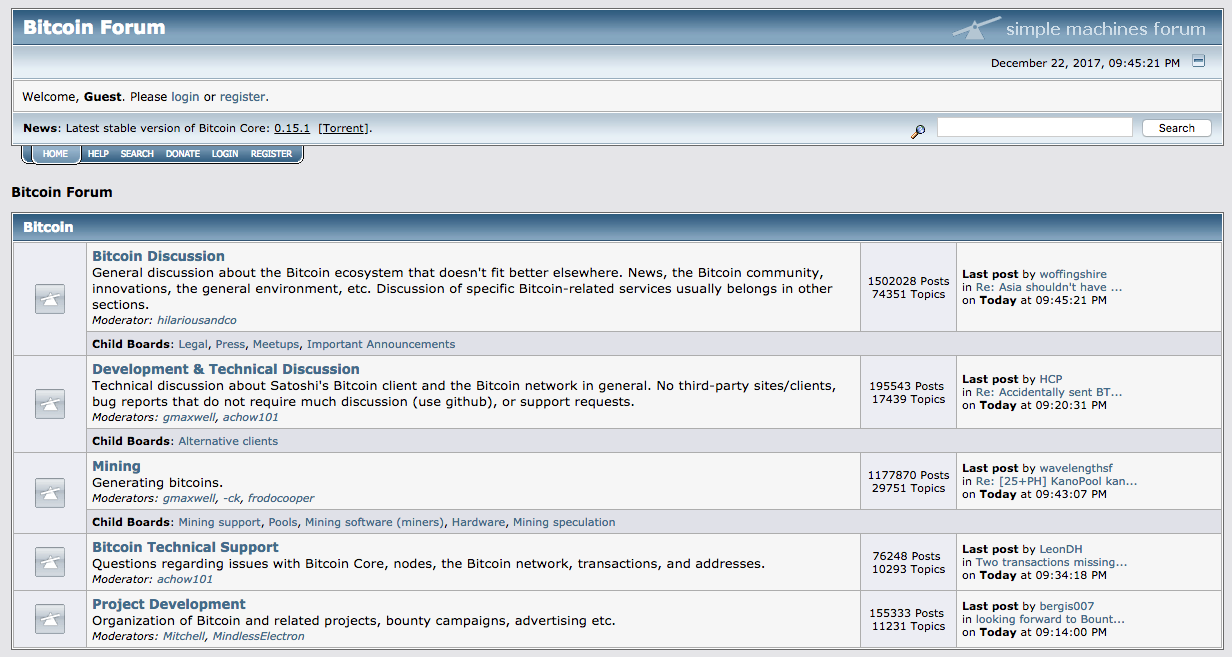The image size is (1232, 657).
Task: Open the 0.15.1 Bitcoin Core version link
Action: 292,128
